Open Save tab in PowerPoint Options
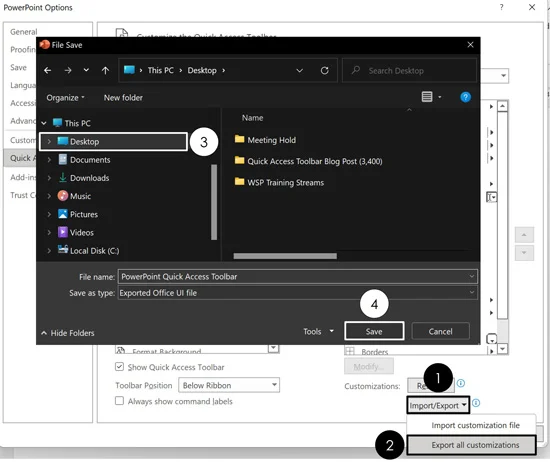Viewport: 550px width, 462px height. tap(19, 67)
